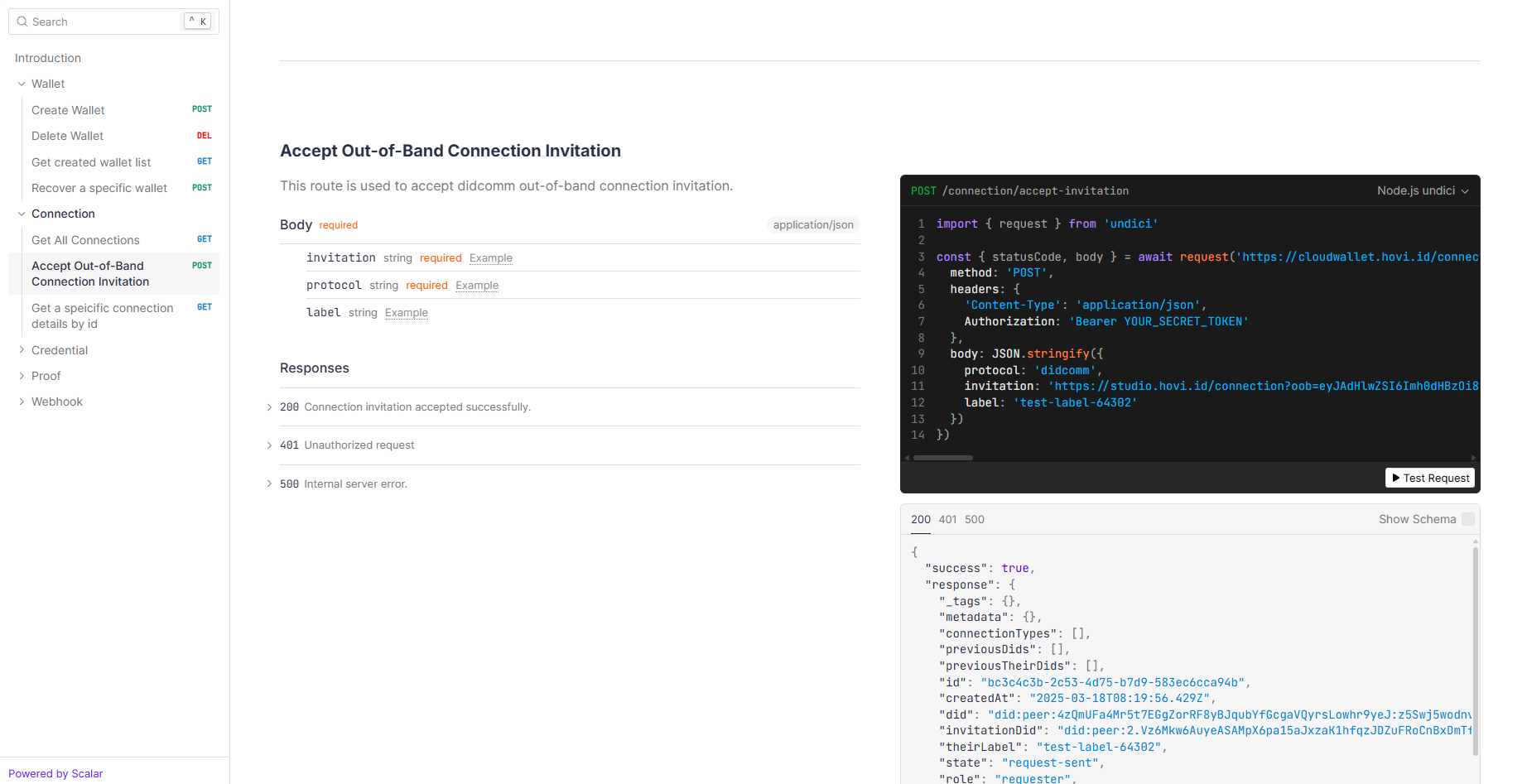Switch to the 500 response example tab

point(975,519)
